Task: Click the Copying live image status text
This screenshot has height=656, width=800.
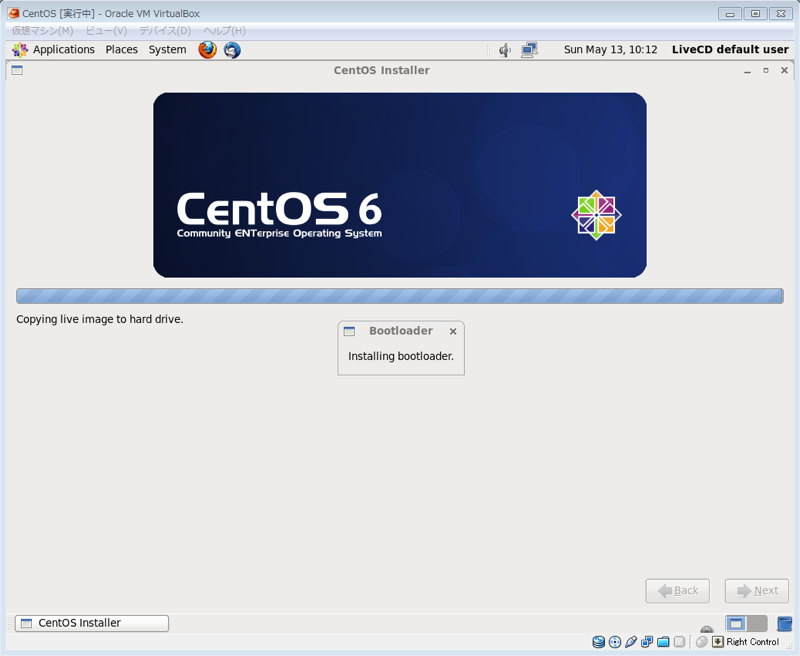Action: click(99, 319)
